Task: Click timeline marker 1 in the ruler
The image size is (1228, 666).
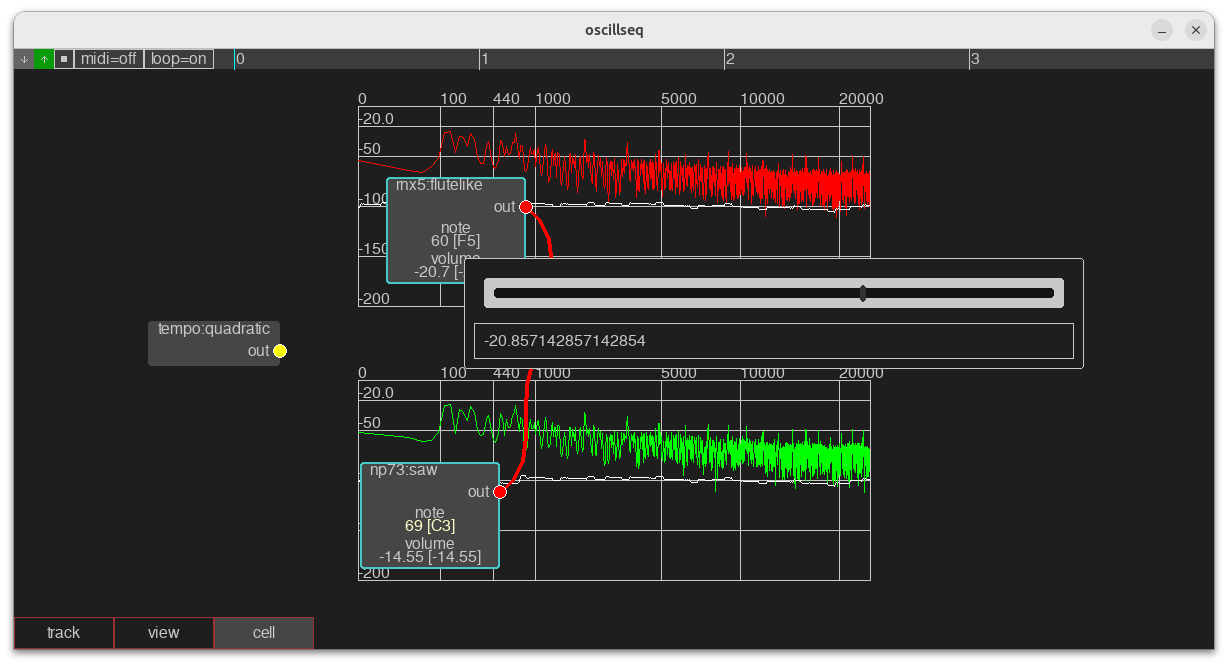Action: pyautogui.click(x=485, y=59)
